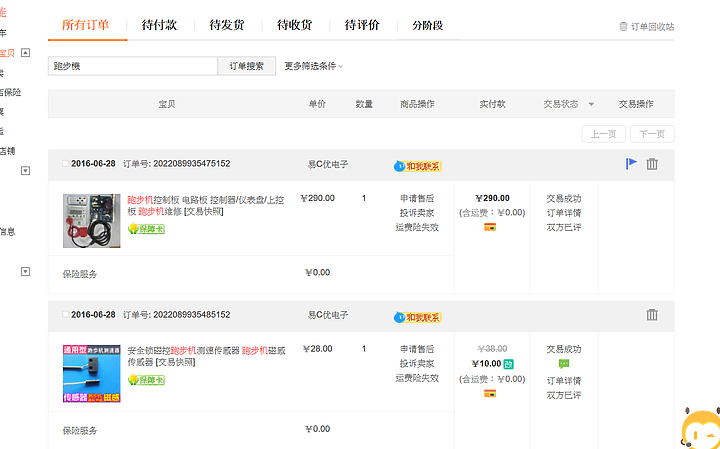Click 投诉卖家 for the ¥290.00 item
This screenshot has height=449, width=720.
point(417,213)
